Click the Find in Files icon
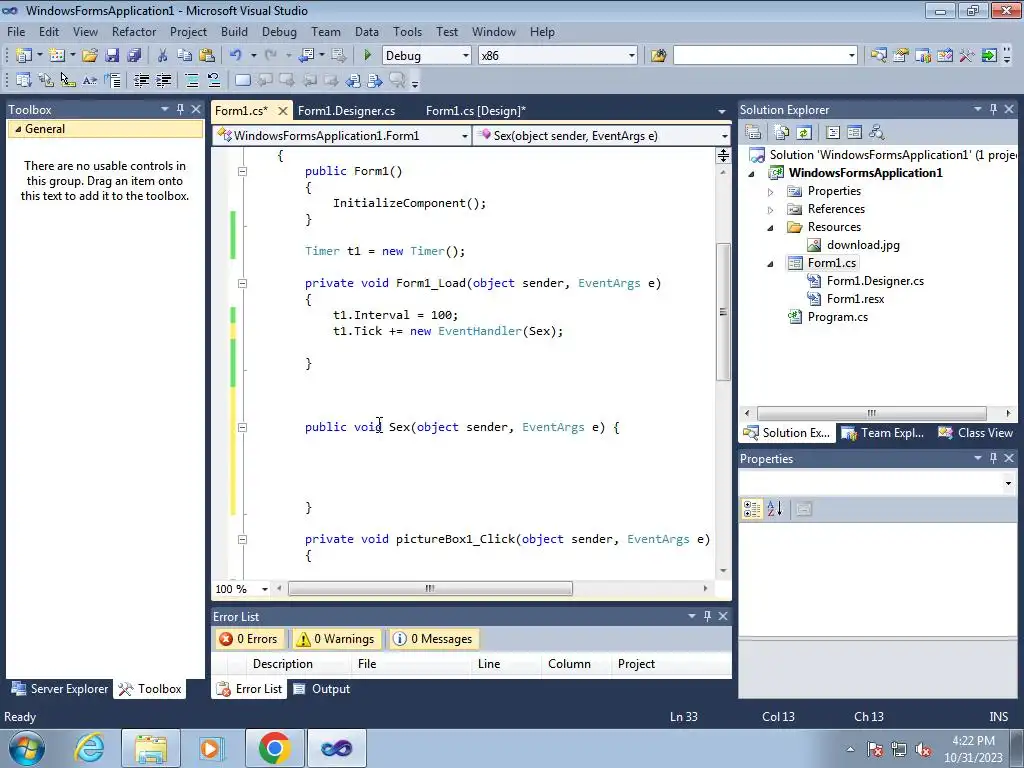The height and width of the screenshot is (768, 1024). click(658, 56)
